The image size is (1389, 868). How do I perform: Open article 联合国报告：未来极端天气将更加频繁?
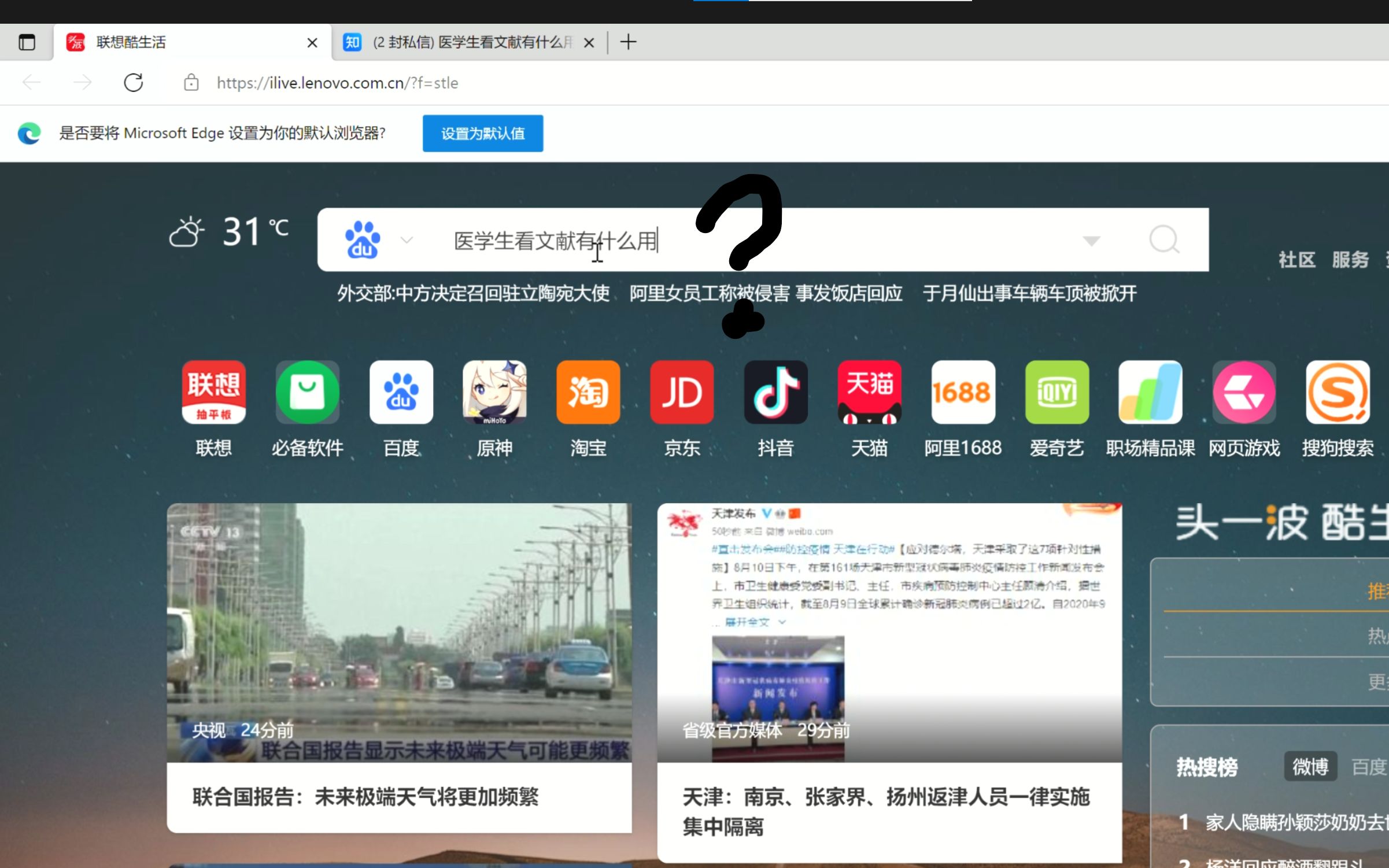[365, 797]
